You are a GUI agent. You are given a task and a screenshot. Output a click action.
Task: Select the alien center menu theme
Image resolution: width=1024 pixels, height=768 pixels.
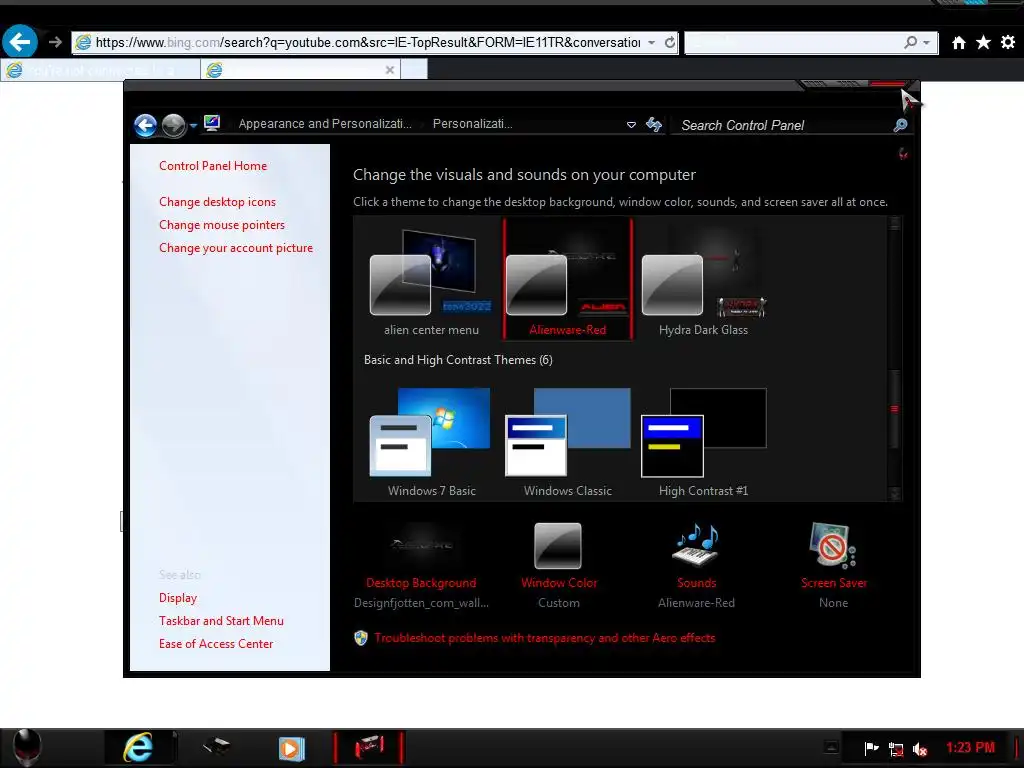pyautogui.click(x=431, y=281)
